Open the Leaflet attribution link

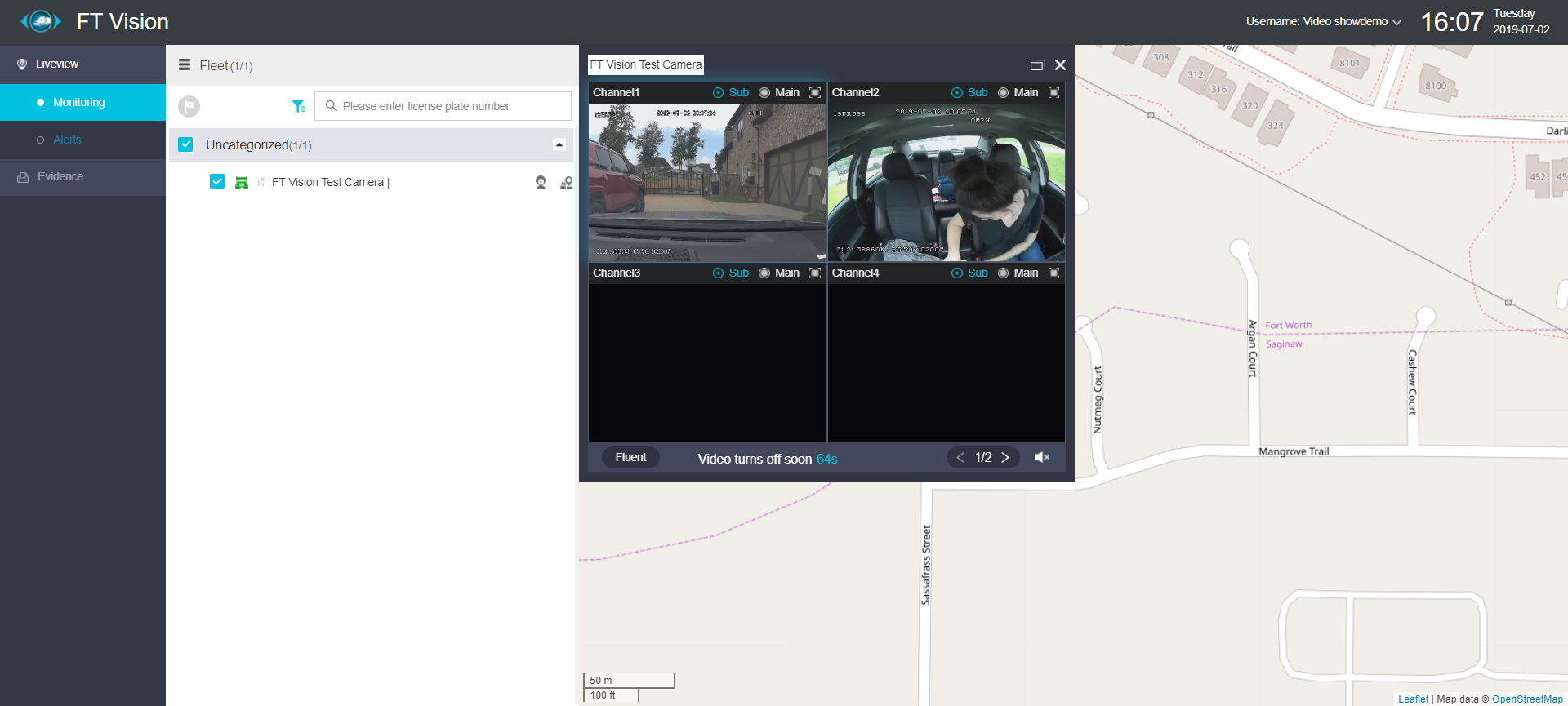click(1413, 699)
